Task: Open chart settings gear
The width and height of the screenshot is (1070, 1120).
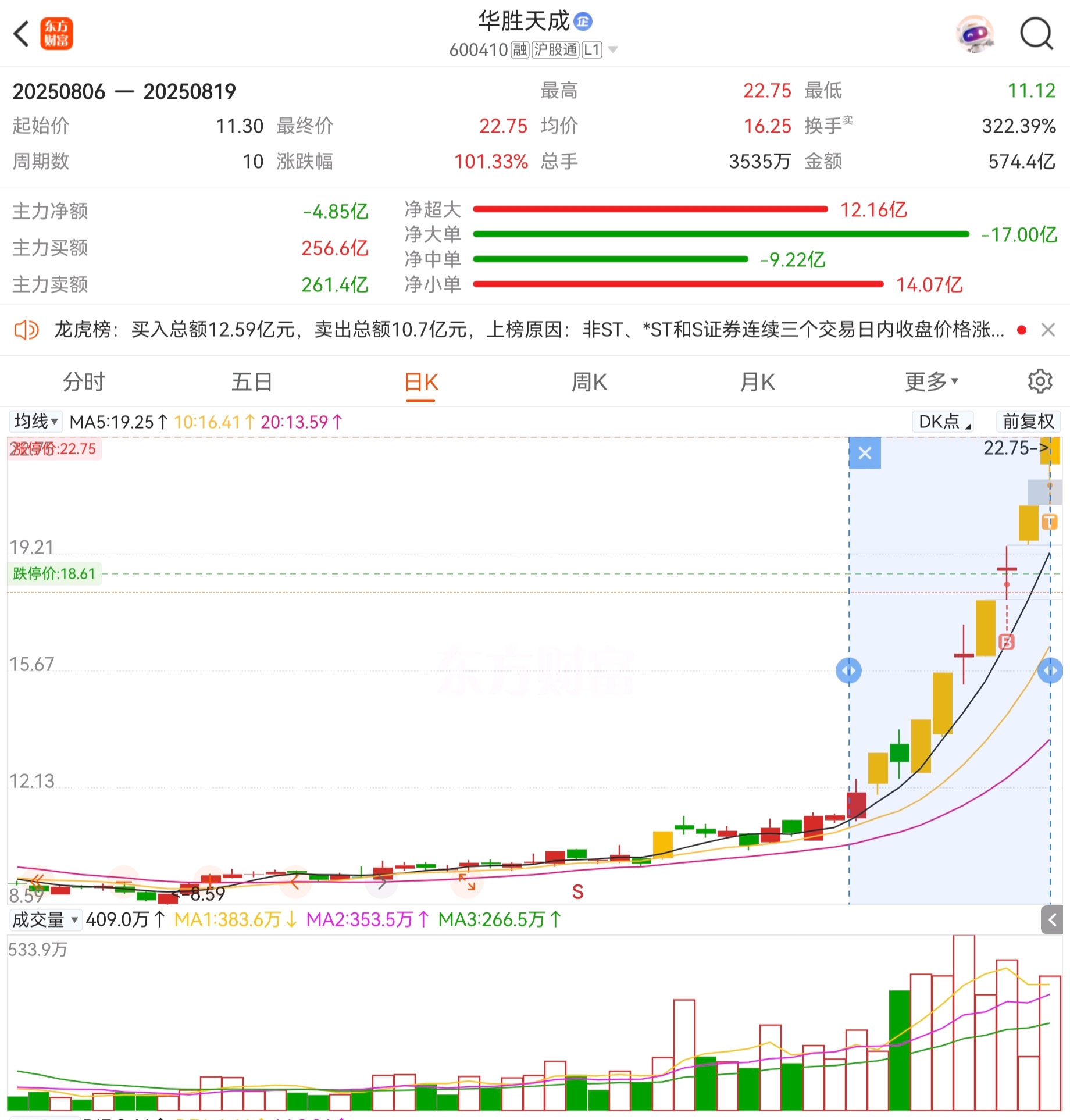Action: click(1040, 381)
